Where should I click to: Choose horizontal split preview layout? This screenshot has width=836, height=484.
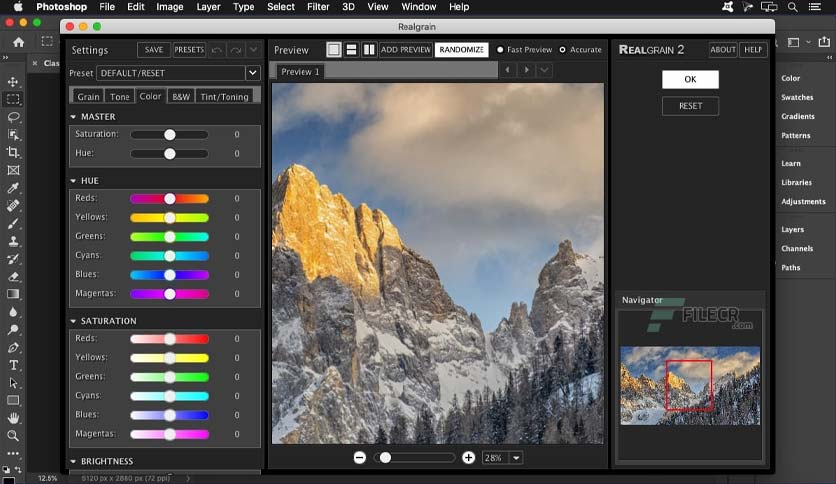pyautogui.click(x=351, y=50)
